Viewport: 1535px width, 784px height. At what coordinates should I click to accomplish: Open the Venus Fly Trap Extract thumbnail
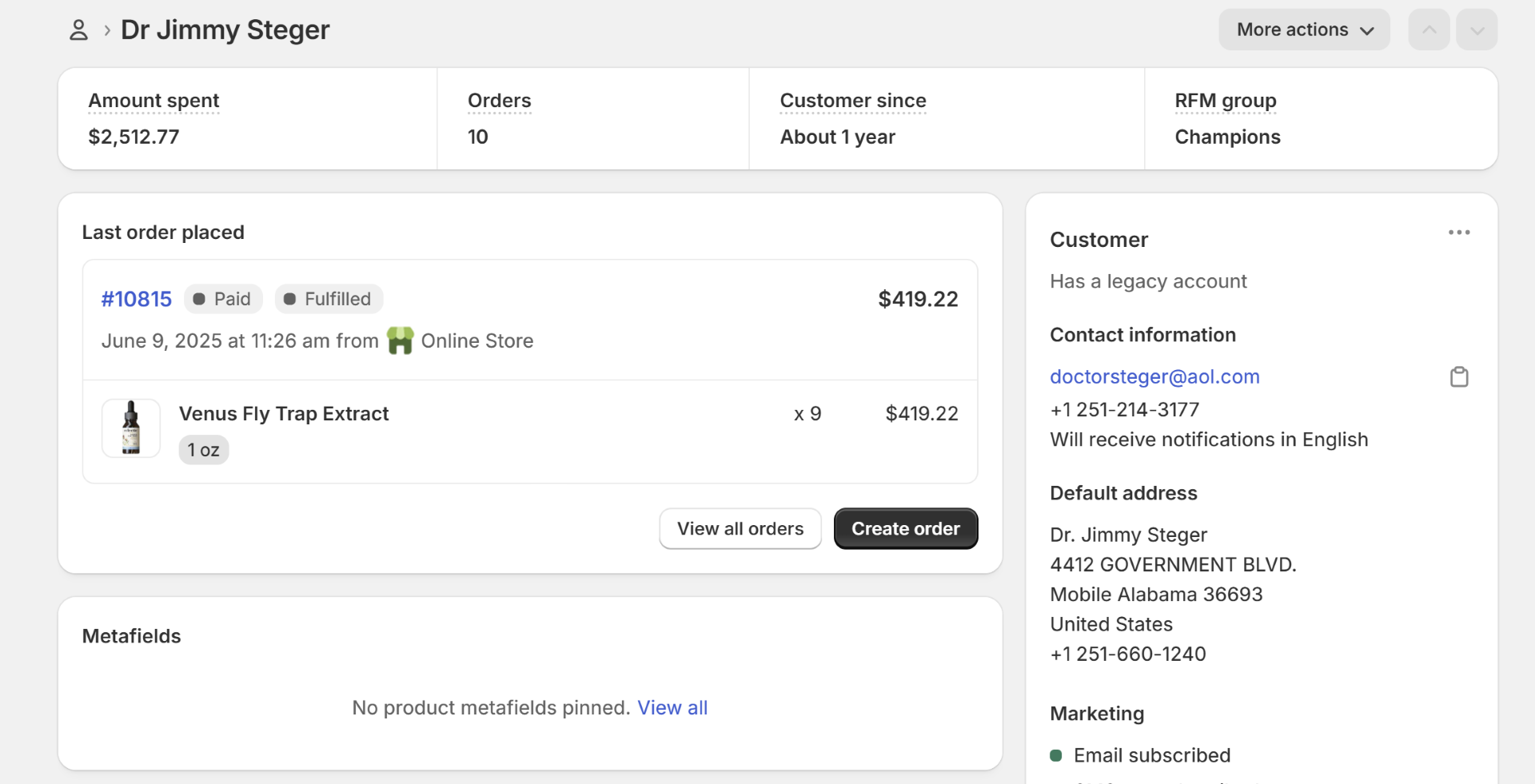click(131, 428)
